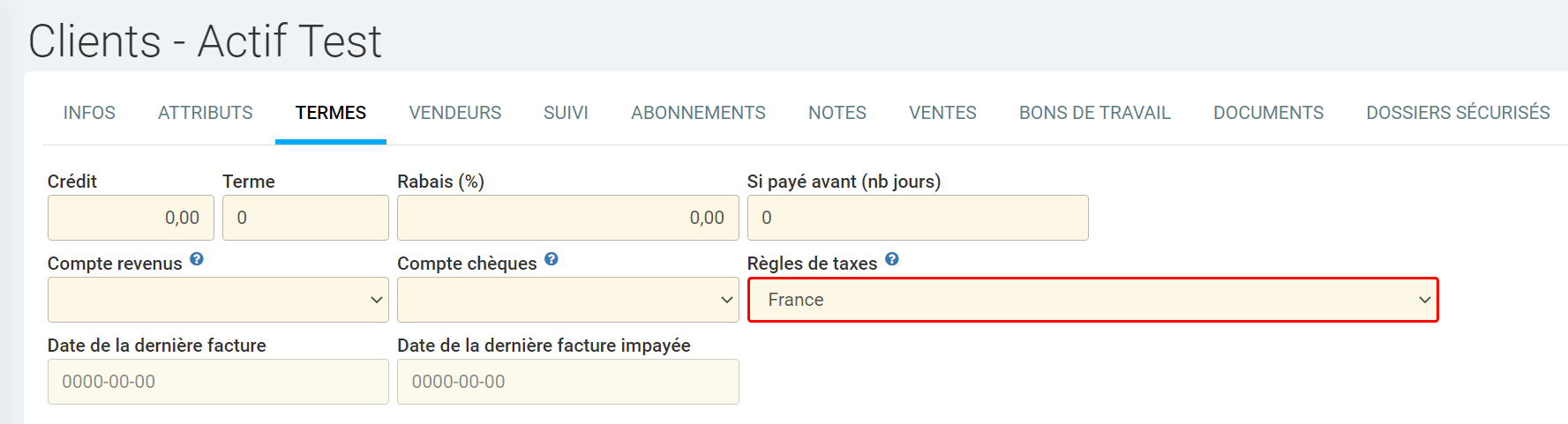The height and width of the screenshot is (424, 1568).
Task: Click into the Crédit amount field
Action: (131, 218)
